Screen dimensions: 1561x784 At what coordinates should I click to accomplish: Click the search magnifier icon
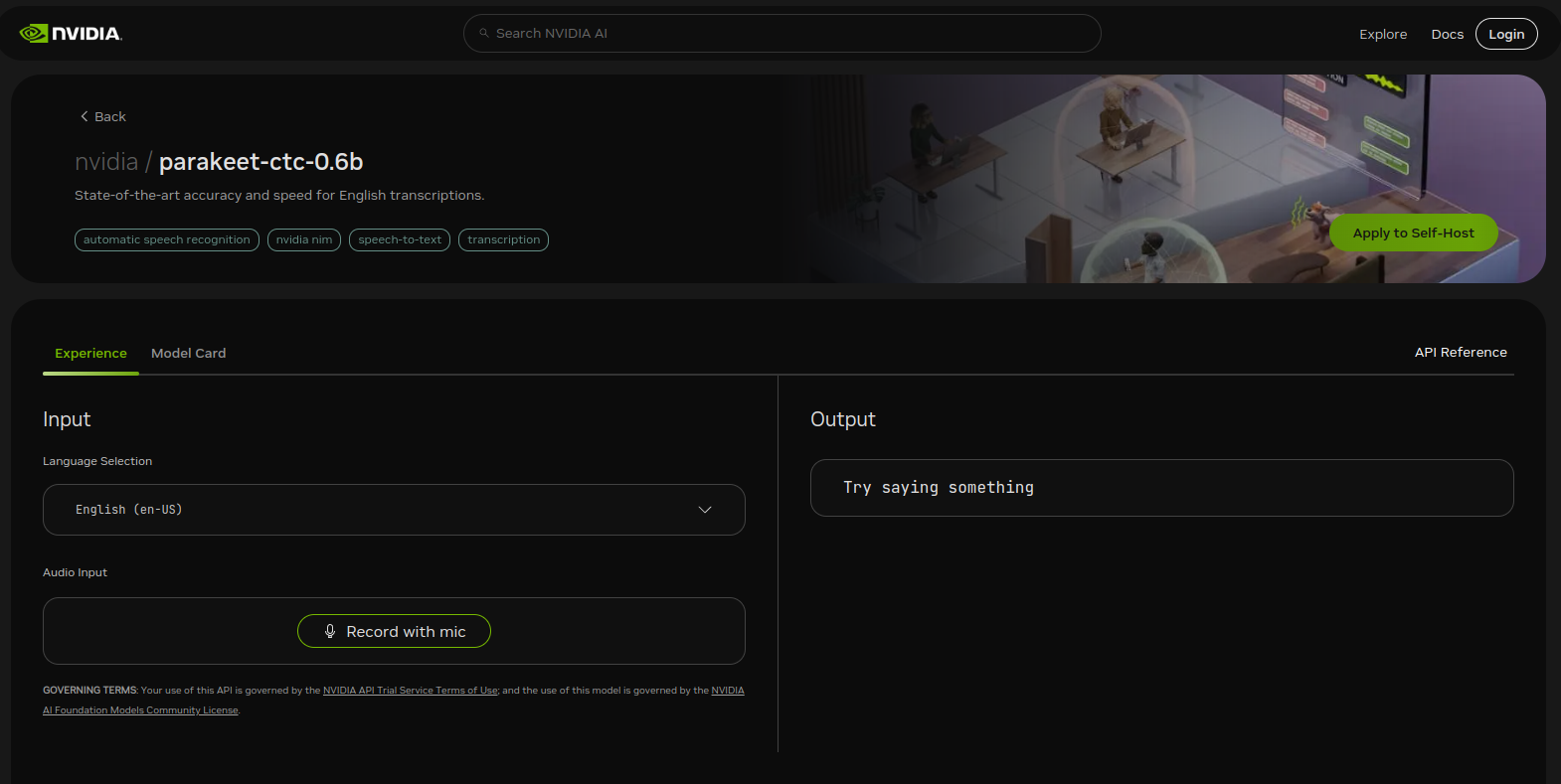coord(484,33)
